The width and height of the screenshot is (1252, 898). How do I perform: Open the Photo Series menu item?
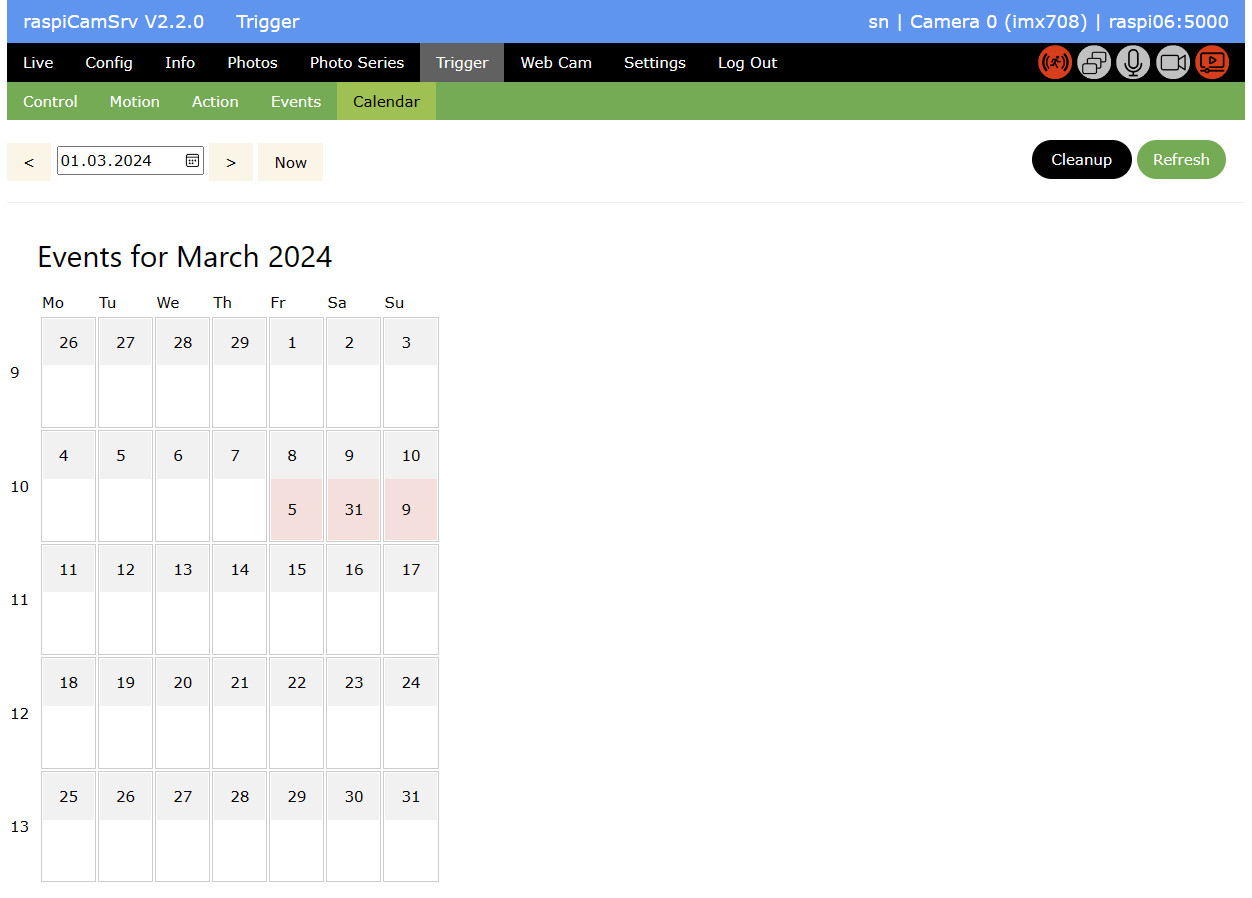[357, 63]
